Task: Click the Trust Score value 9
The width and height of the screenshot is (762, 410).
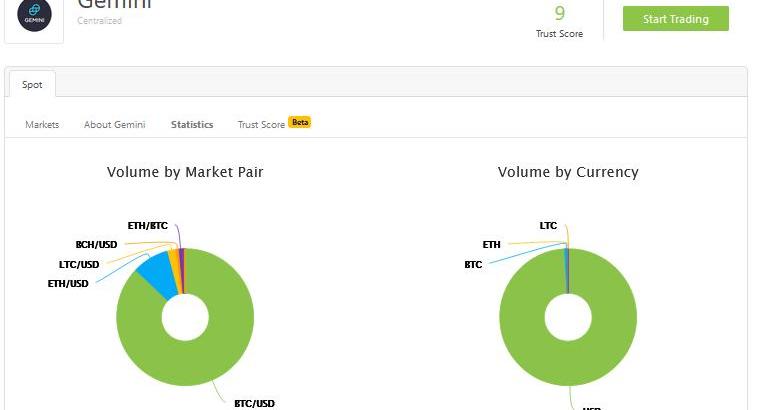Action: point(559,13)
